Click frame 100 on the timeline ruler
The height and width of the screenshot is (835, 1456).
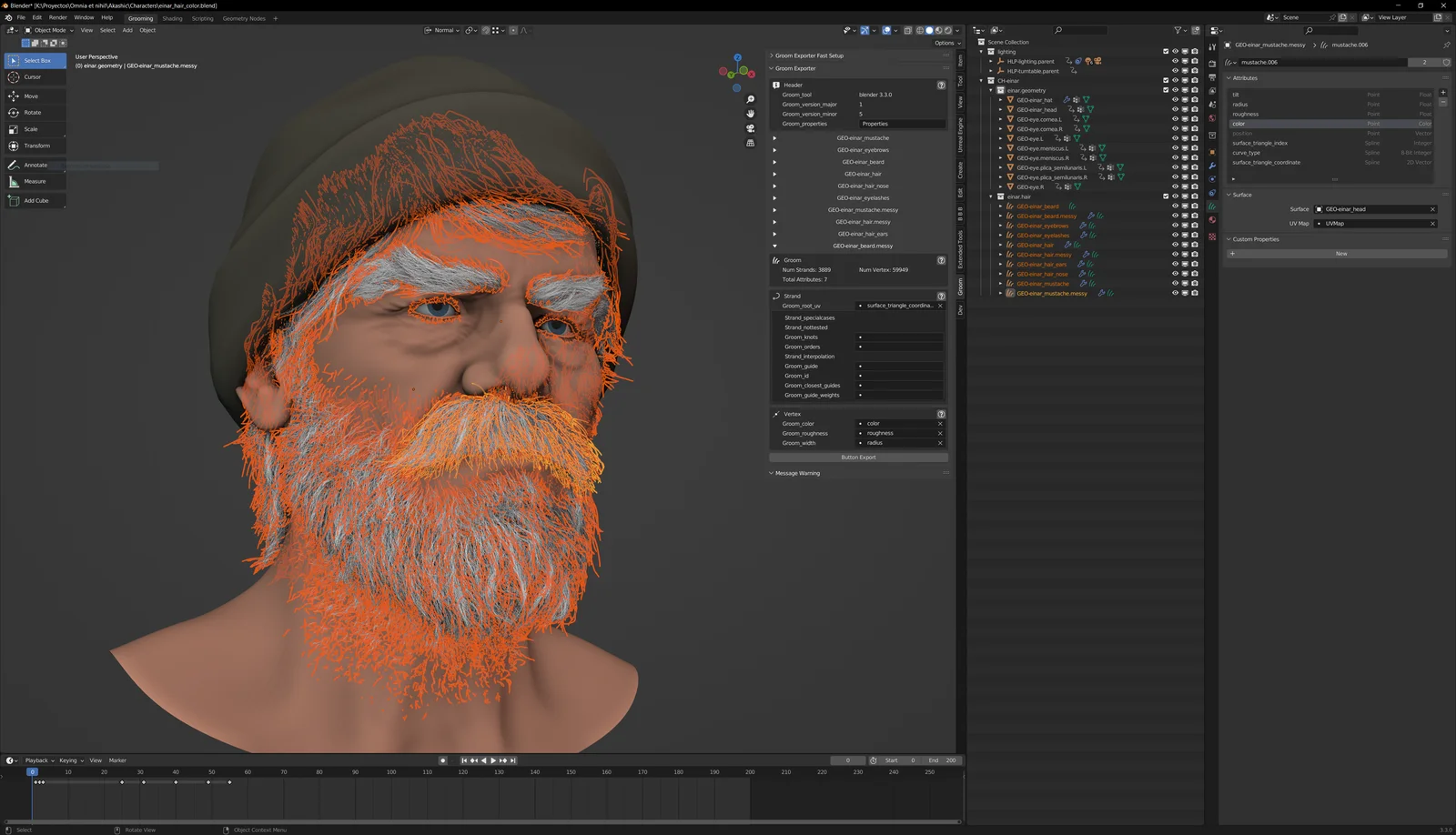click(391, 772)
